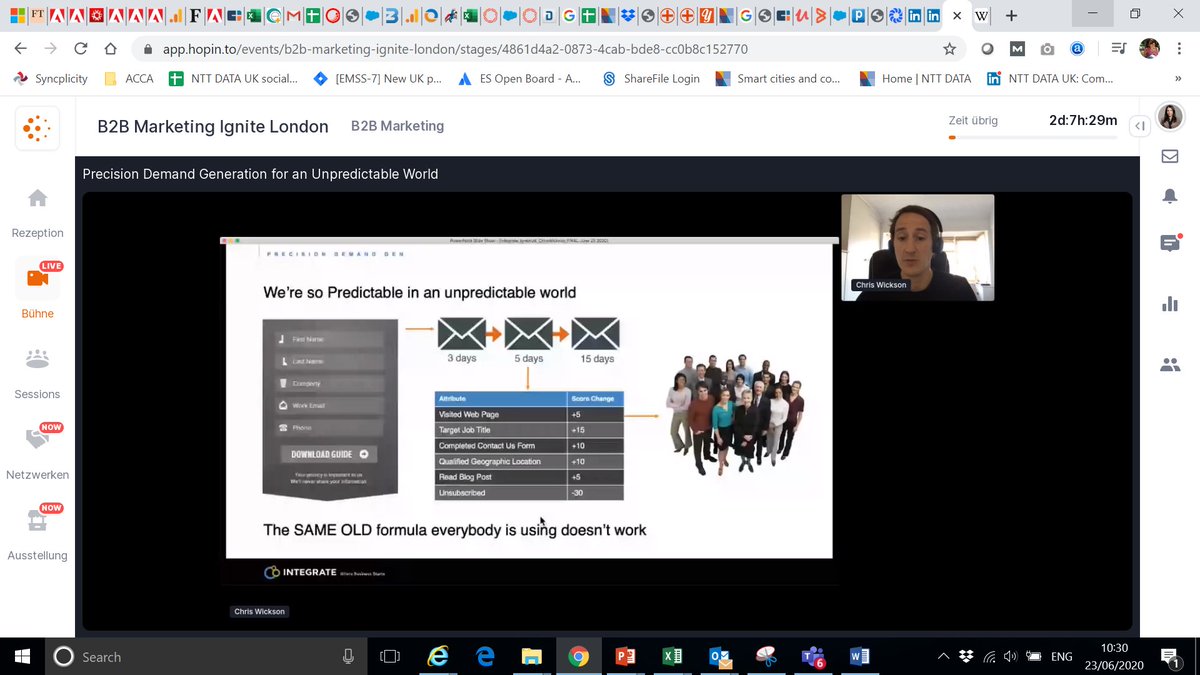The height and width of the screenshot is (675, 1200).
Task: Switch to the Gmail tab
Action: tap(294, 15)
